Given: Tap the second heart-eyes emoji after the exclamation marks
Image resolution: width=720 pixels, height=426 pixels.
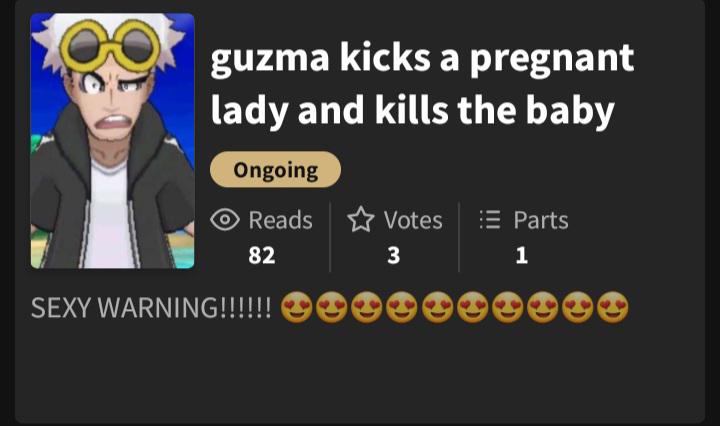Looking at the screenshot, I should point(332,307).
